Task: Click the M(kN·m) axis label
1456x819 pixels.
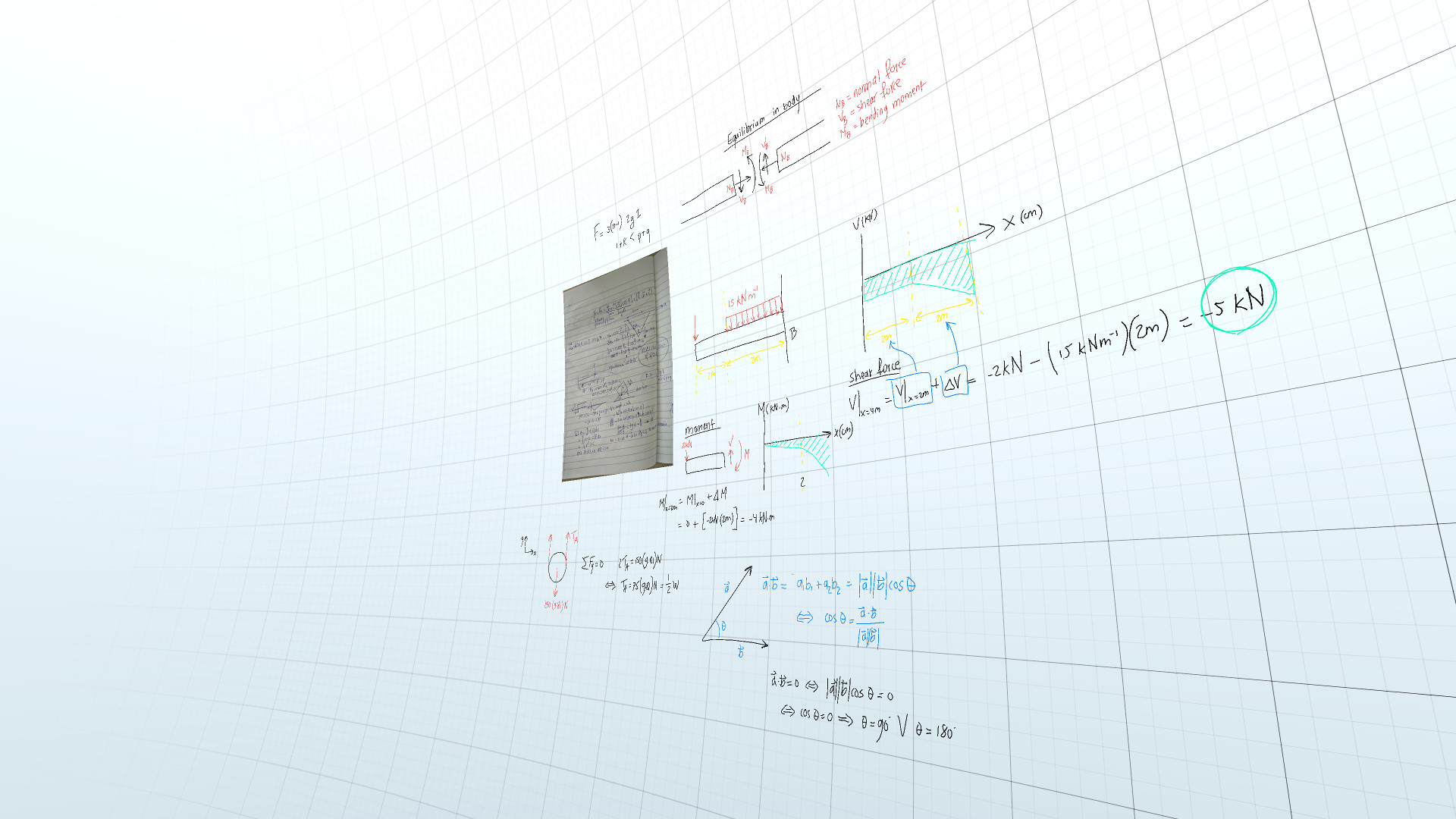Action: tap(773, 408)
